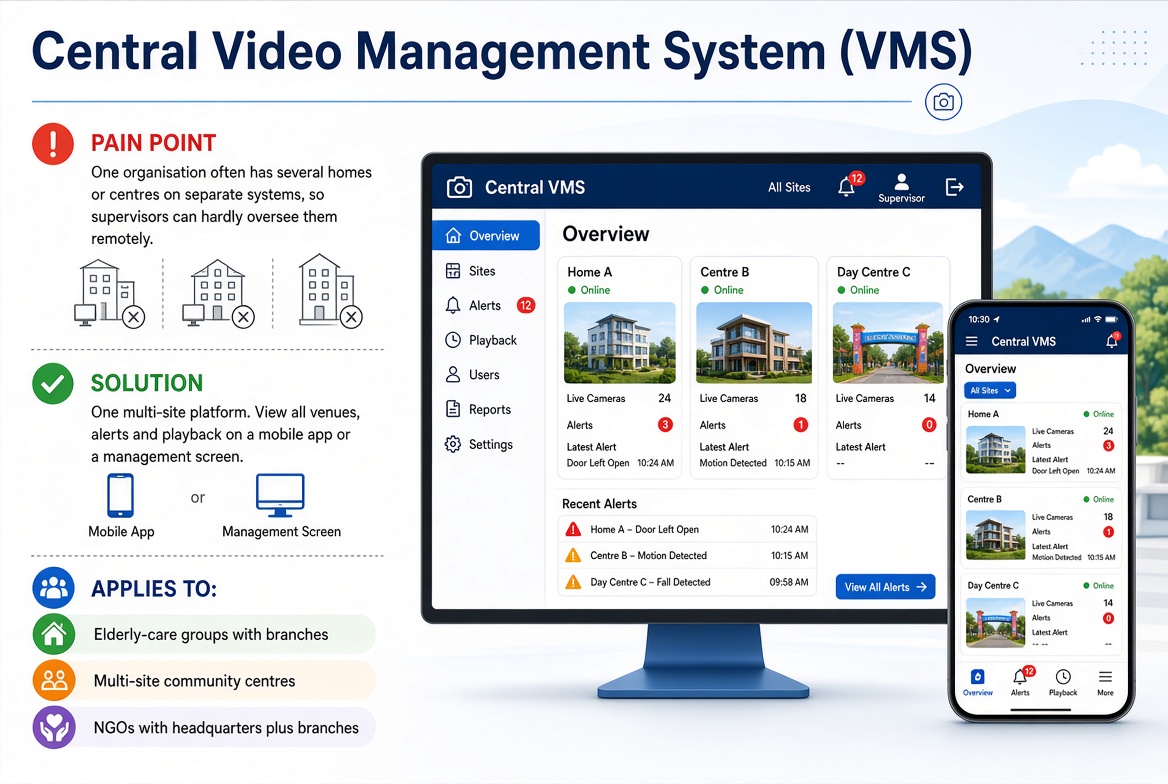This screenshot has width=1168, height=784.
Task: Open the Centre B thumbnail in mobile app
Action: 995,536
